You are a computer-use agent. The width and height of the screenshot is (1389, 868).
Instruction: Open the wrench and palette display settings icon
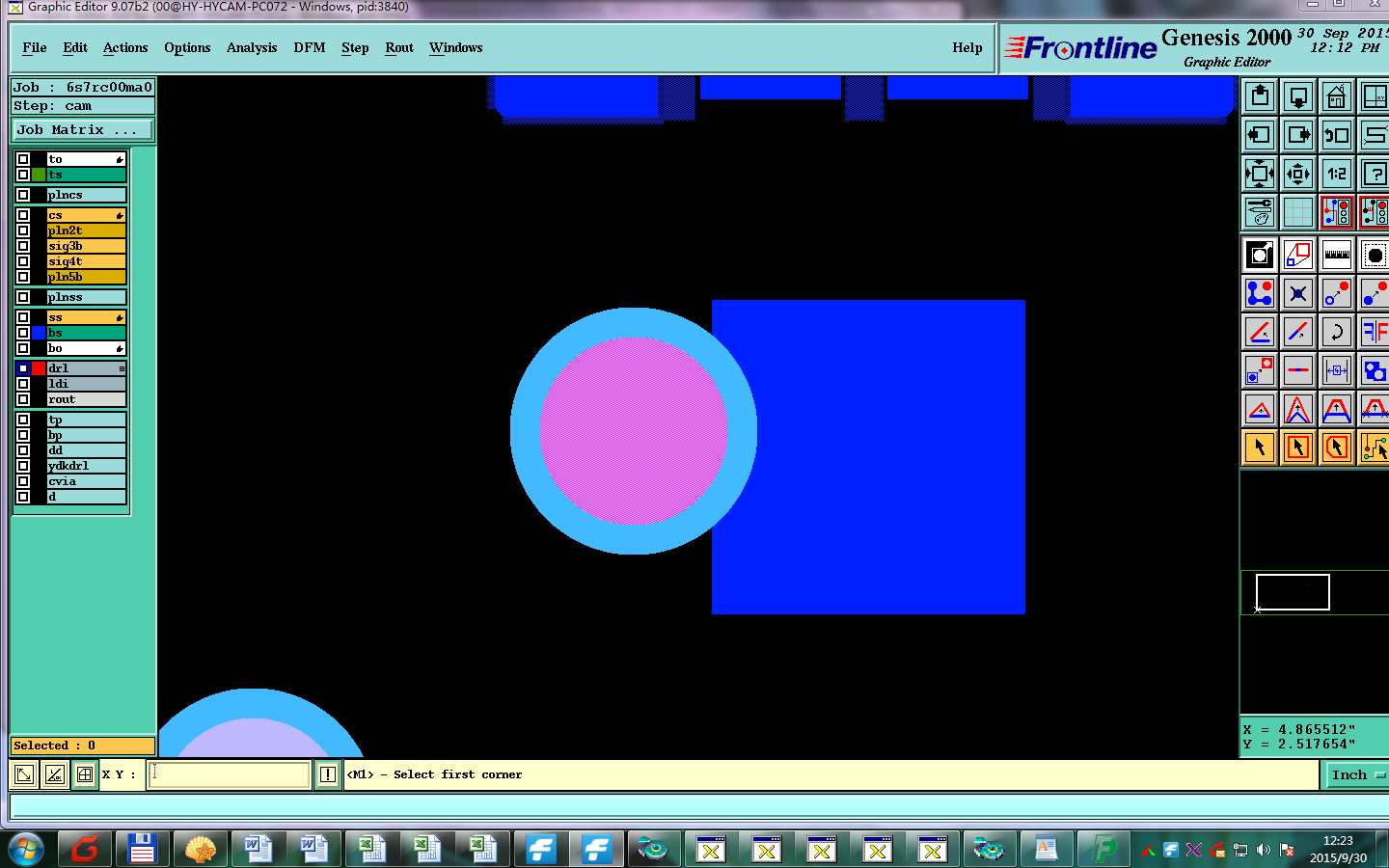pos(1260,212)
